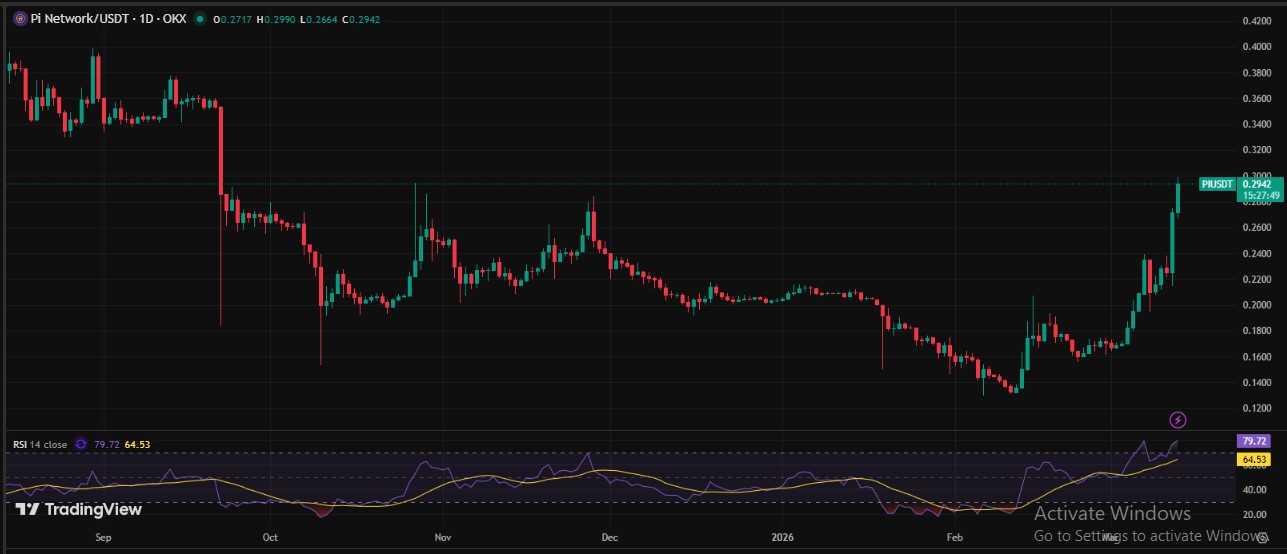Image resolution: width=1287 pixels, height=554 pixels.
Task: Open the Pi Network/USDT symbol title
Action: pos(110,19)
